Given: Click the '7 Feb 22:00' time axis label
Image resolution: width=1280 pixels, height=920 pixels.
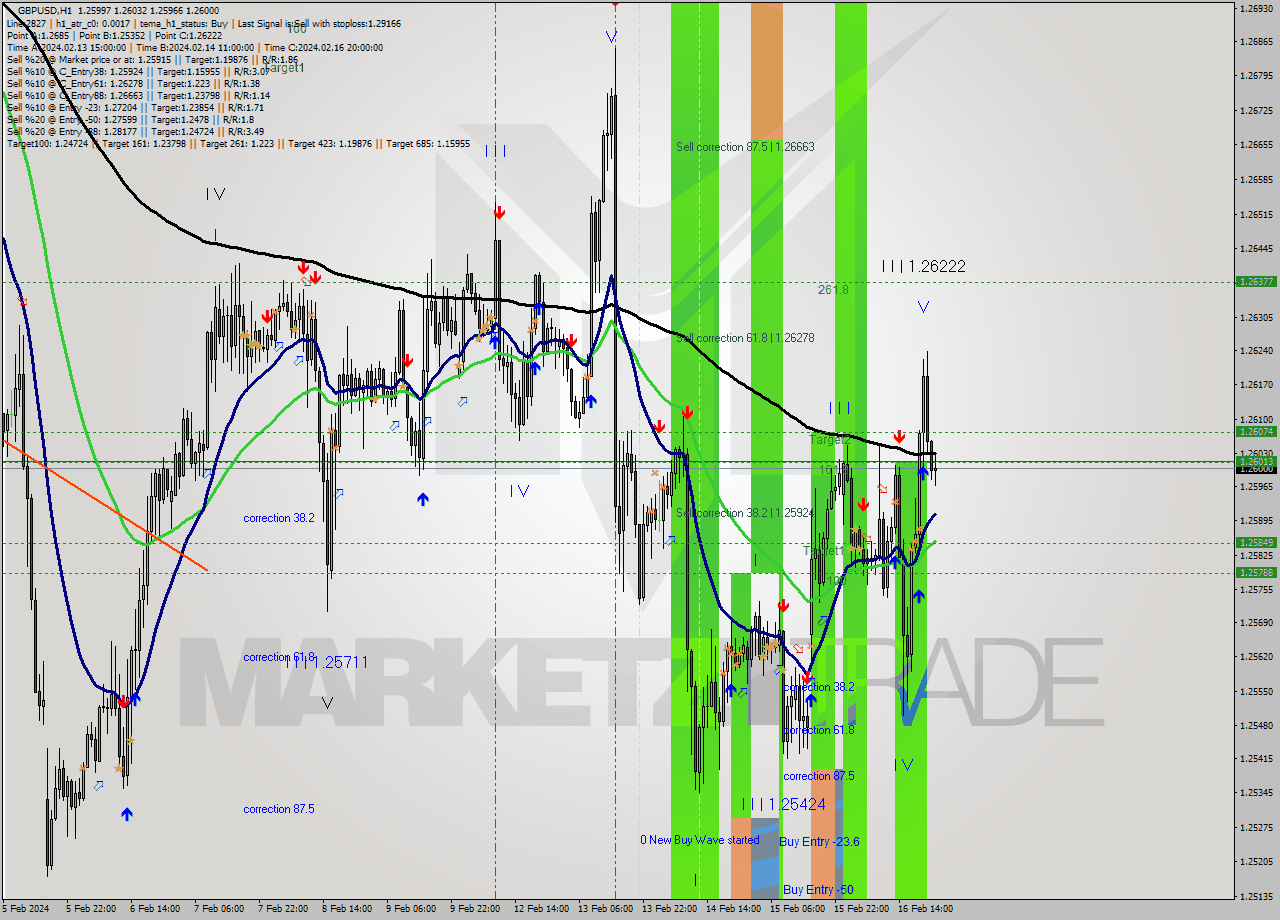Looking at the screenshot, I should [x=283, y=909].
